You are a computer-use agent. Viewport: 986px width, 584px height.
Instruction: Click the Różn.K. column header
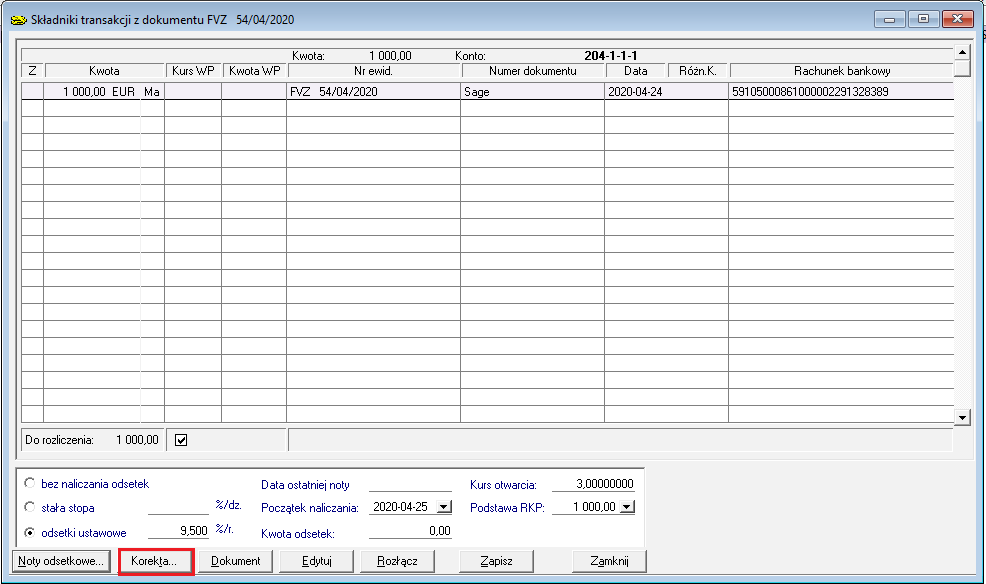click(x=697, y=70)
